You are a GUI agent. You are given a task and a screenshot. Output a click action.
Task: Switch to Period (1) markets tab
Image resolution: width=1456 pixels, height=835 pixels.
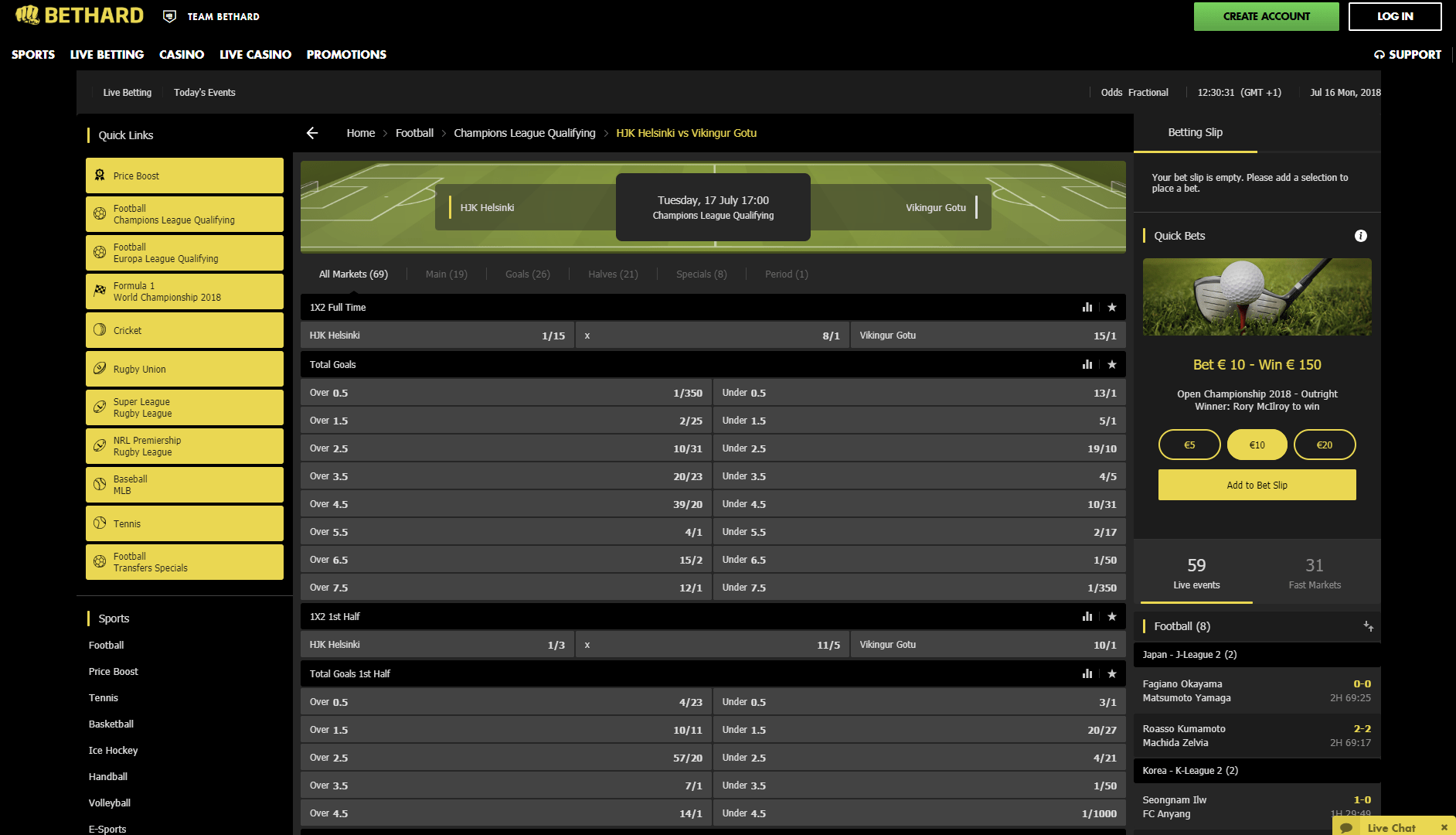tap(787, 274)
